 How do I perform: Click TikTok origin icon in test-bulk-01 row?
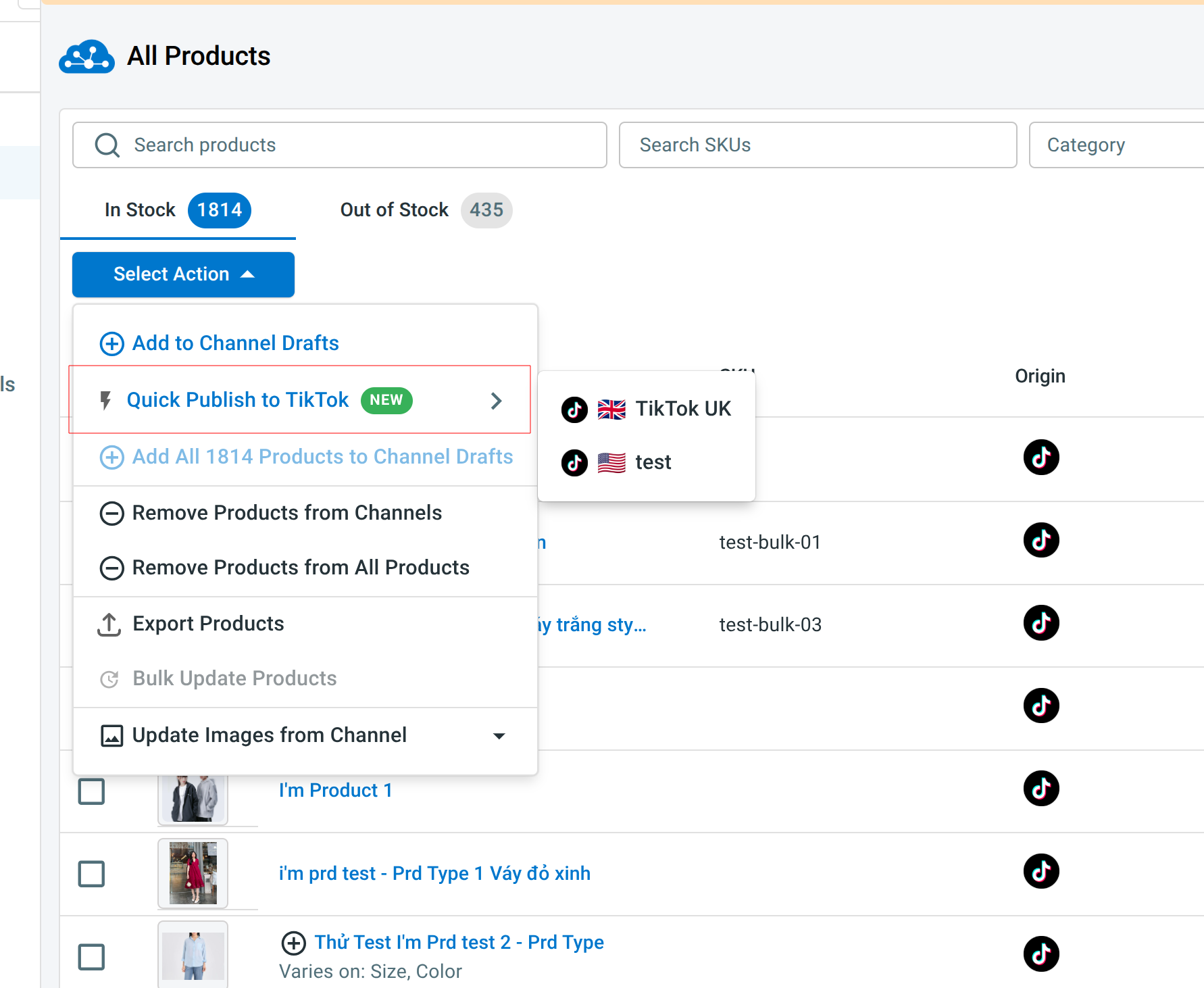click(x=1040, y=540)
